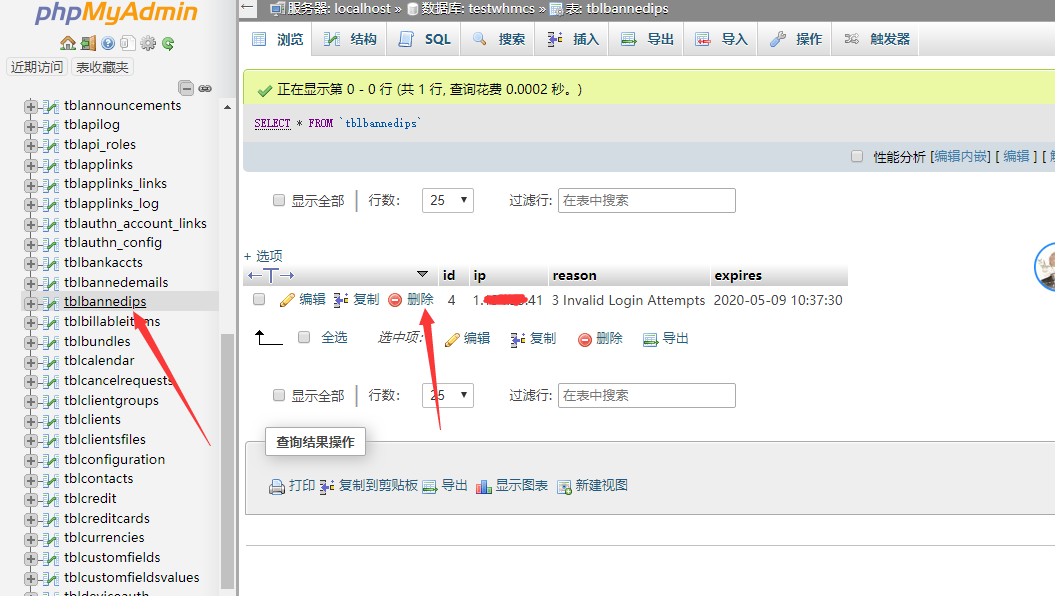Click the pencil edit icon in the selected-items bar
This screenshot has width=1055, height=596.
pos(452,339)
